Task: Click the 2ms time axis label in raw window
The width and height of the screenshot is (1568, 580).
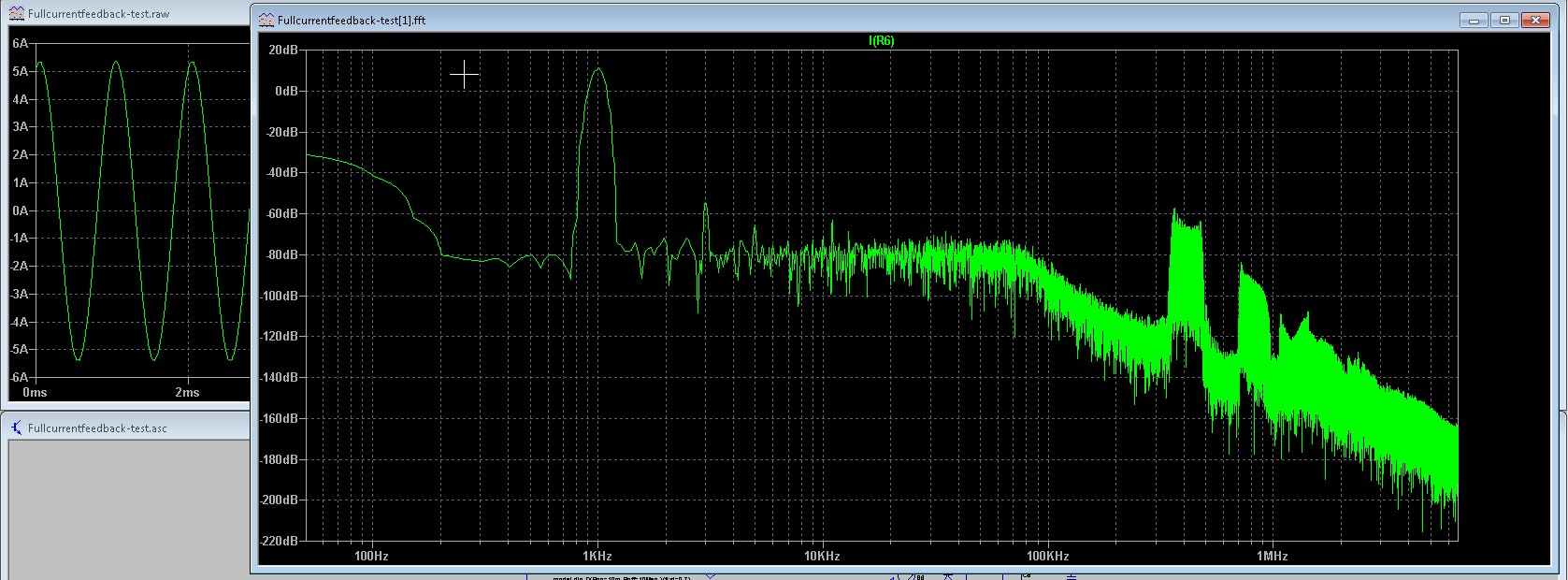Action: click(x=187, y=392)
